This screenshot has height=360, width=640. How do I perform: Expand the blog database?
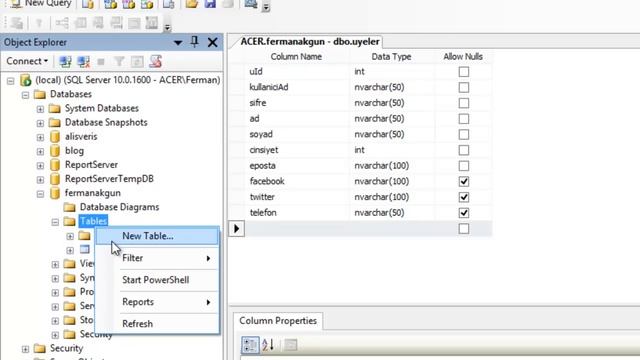(40, 151)
